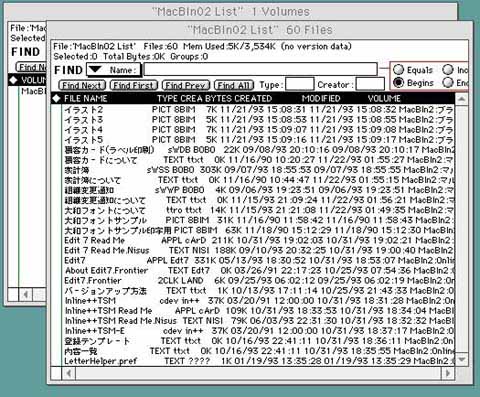Click the BYTES CREATED column header
Image resolution: width=480 pixels, height=397 pixels.
point(238,98)
